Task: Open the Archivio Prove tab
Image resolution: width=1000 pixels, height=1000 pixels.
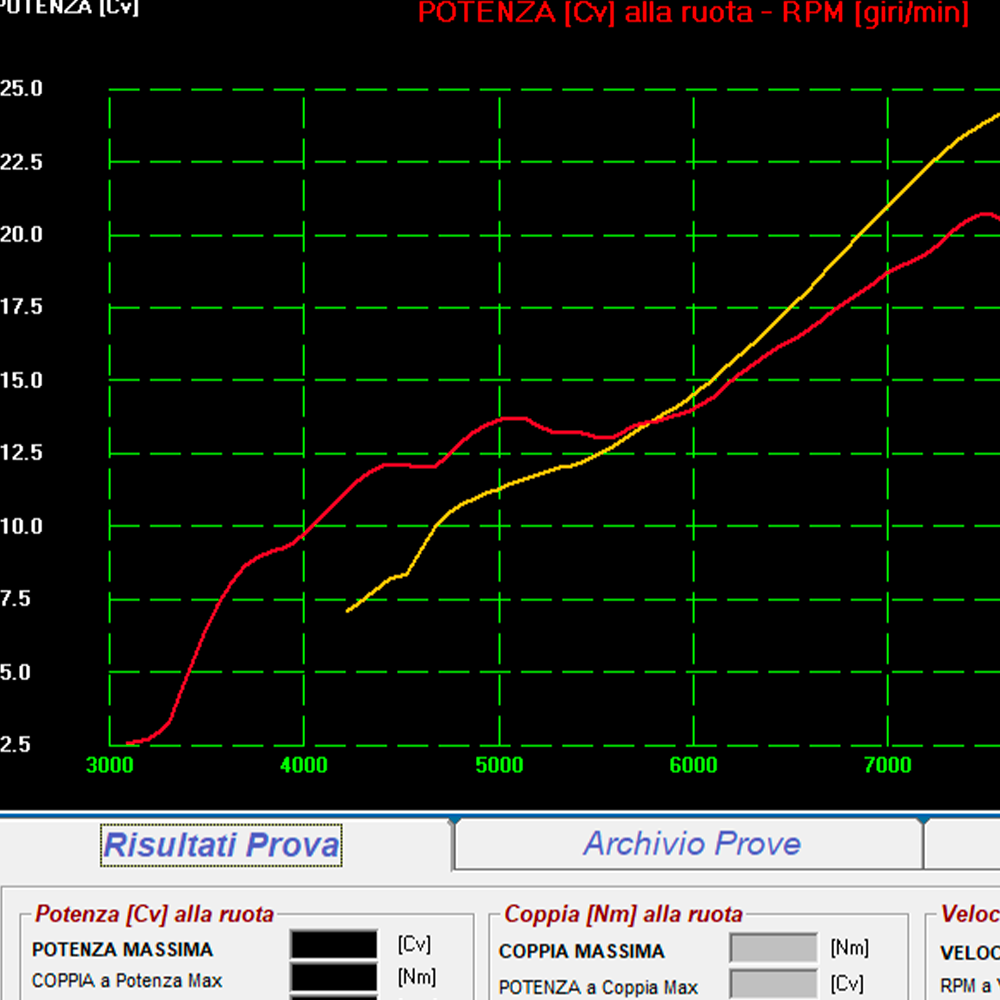Action: [x=692, y=844]
